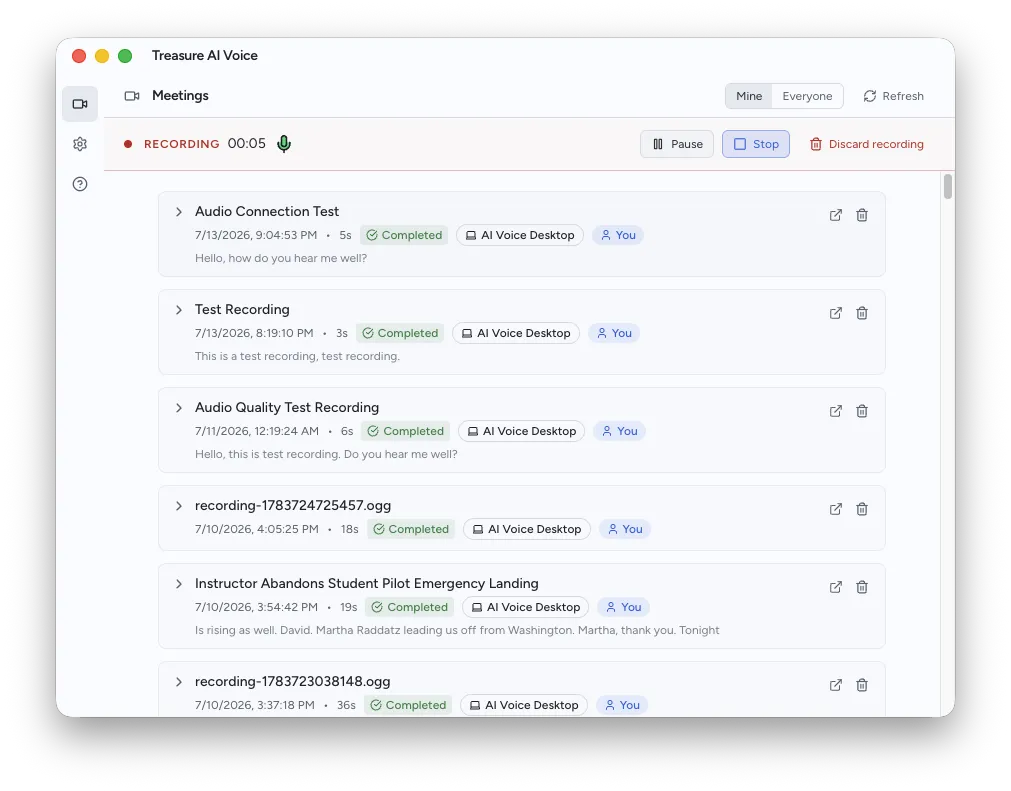Screen dimensions: 1011x791
Task: Click the red RECORDING status label
Action: click(x=181, y=144)
